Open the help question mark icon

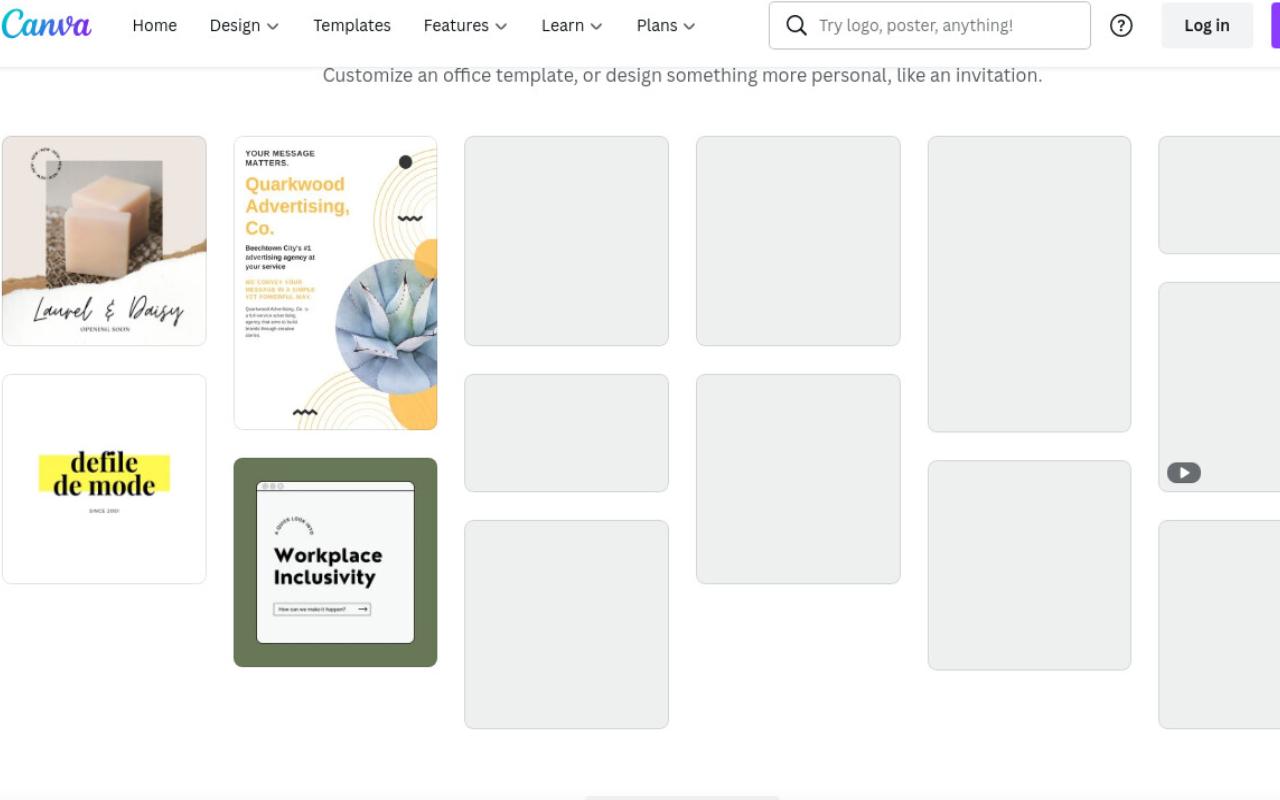click(1121, 26)
